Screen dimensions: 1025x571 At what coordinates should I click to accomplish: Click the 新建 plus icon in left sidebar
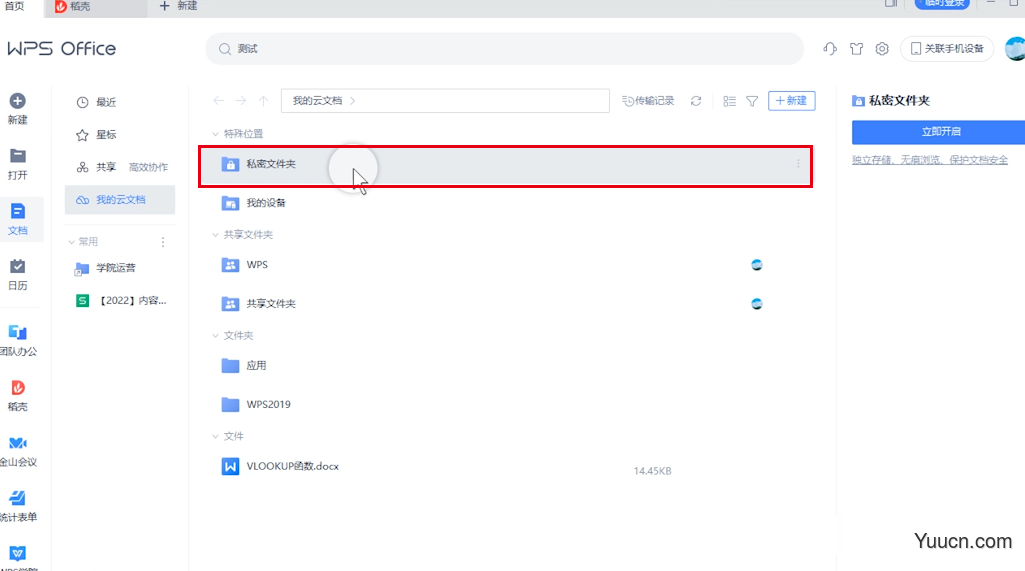(18, 101)
